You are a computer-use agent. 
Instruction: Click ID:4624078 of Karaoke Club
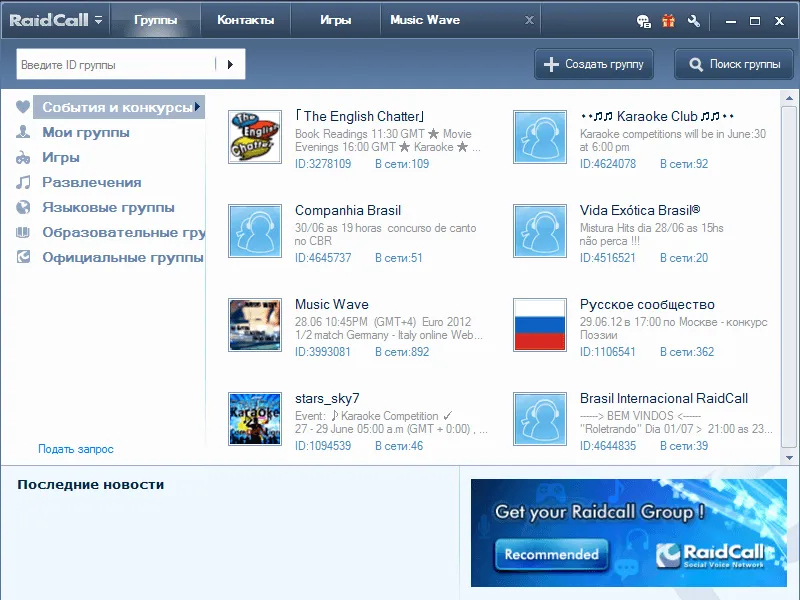coord(608,164)
